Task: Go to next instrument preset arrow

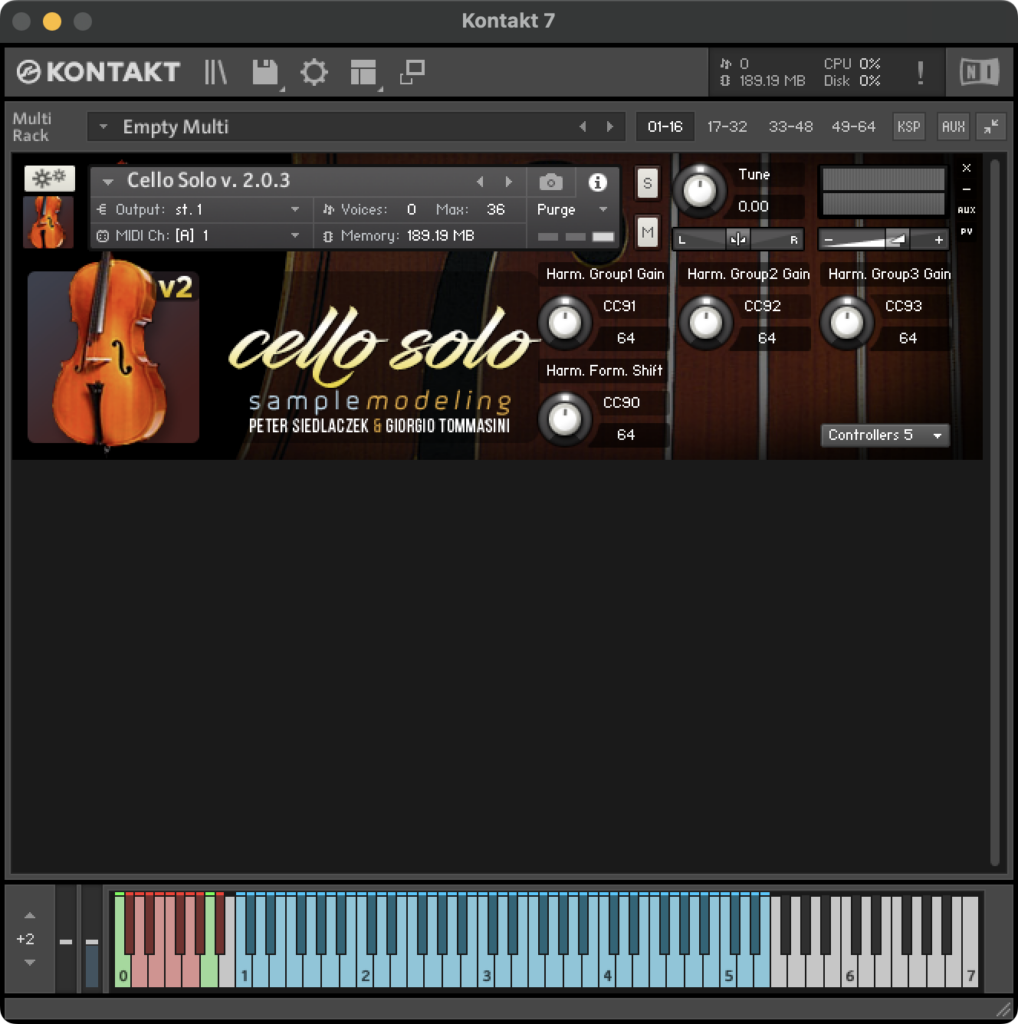Action: point(509,182)
